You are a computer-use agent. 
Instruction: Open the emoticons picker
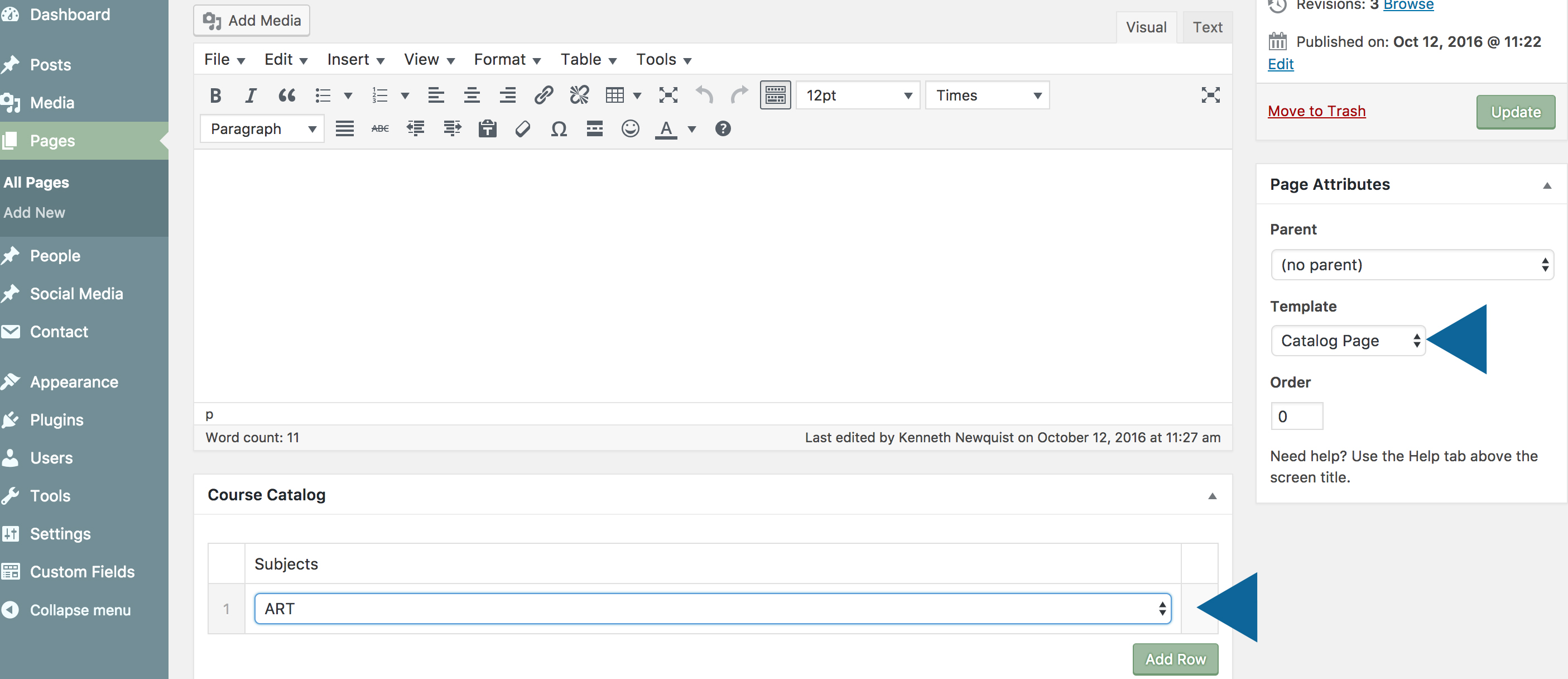coord(630,128)
